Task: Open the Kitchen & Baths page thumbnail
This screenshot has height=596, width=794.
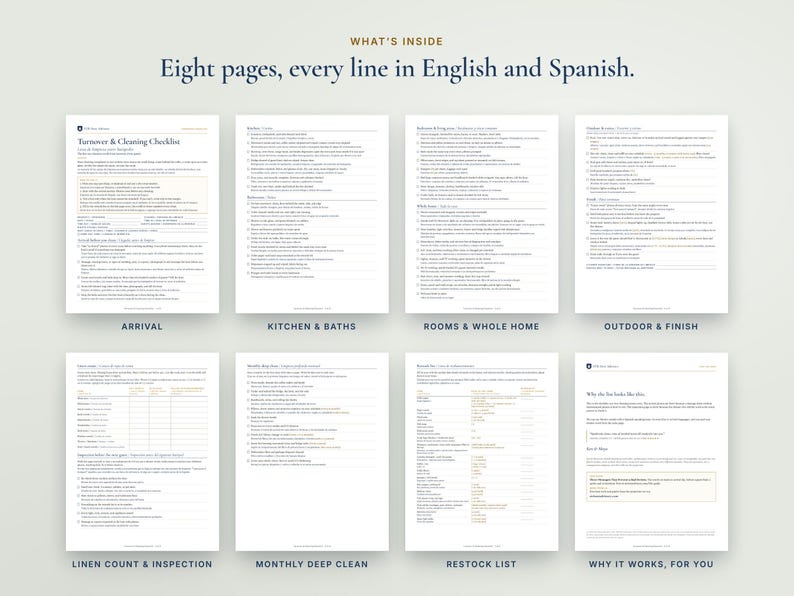Action: click(x=312, y=214)
